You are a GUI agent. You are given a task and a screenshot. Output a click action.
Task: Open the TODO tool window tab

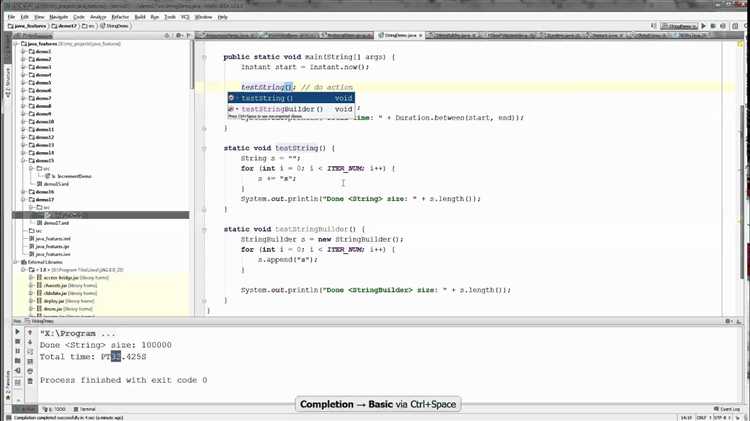(54, 410)
